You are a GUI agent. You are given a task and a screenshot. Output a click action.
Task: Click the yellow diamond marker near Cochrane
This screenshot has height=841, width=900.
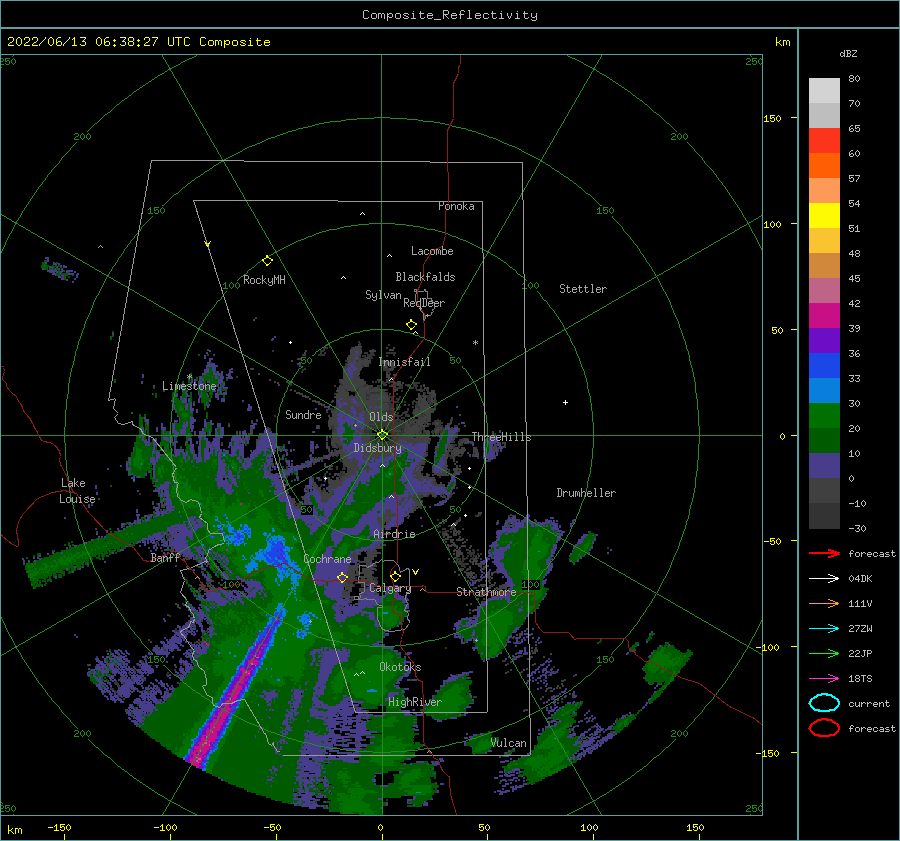[x=342, y=577]
